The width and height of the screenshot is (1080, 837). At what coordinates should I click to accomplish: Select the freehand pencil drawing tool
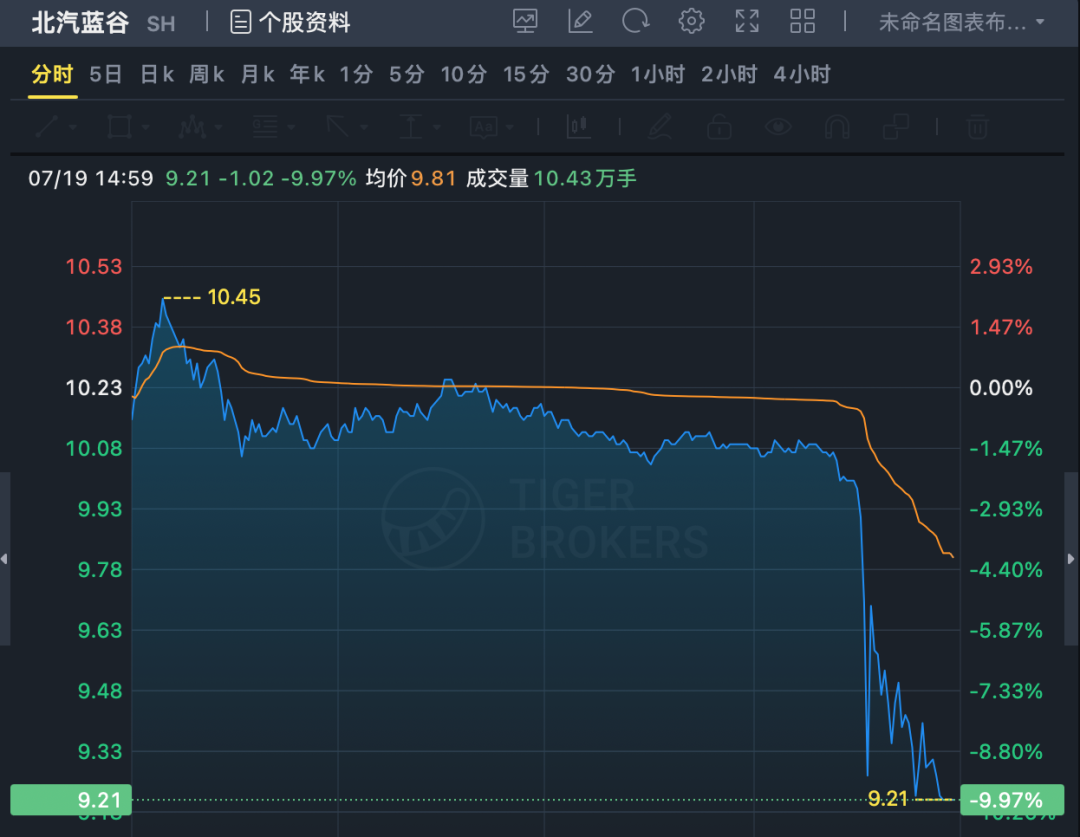660,127
